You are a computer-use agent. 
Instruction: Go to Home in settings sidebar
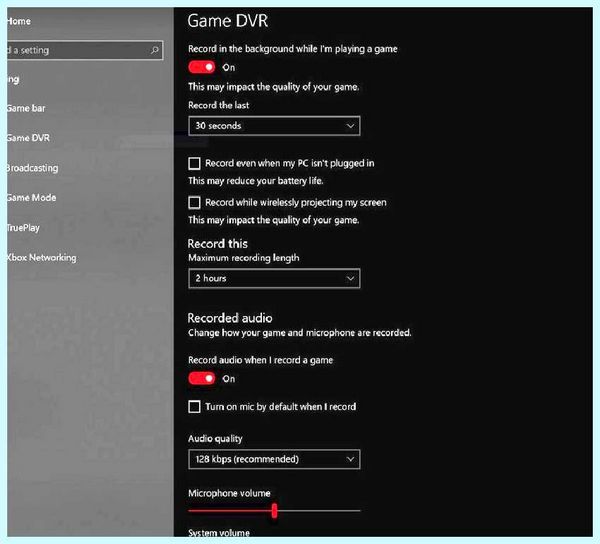(x=19, y=21)
